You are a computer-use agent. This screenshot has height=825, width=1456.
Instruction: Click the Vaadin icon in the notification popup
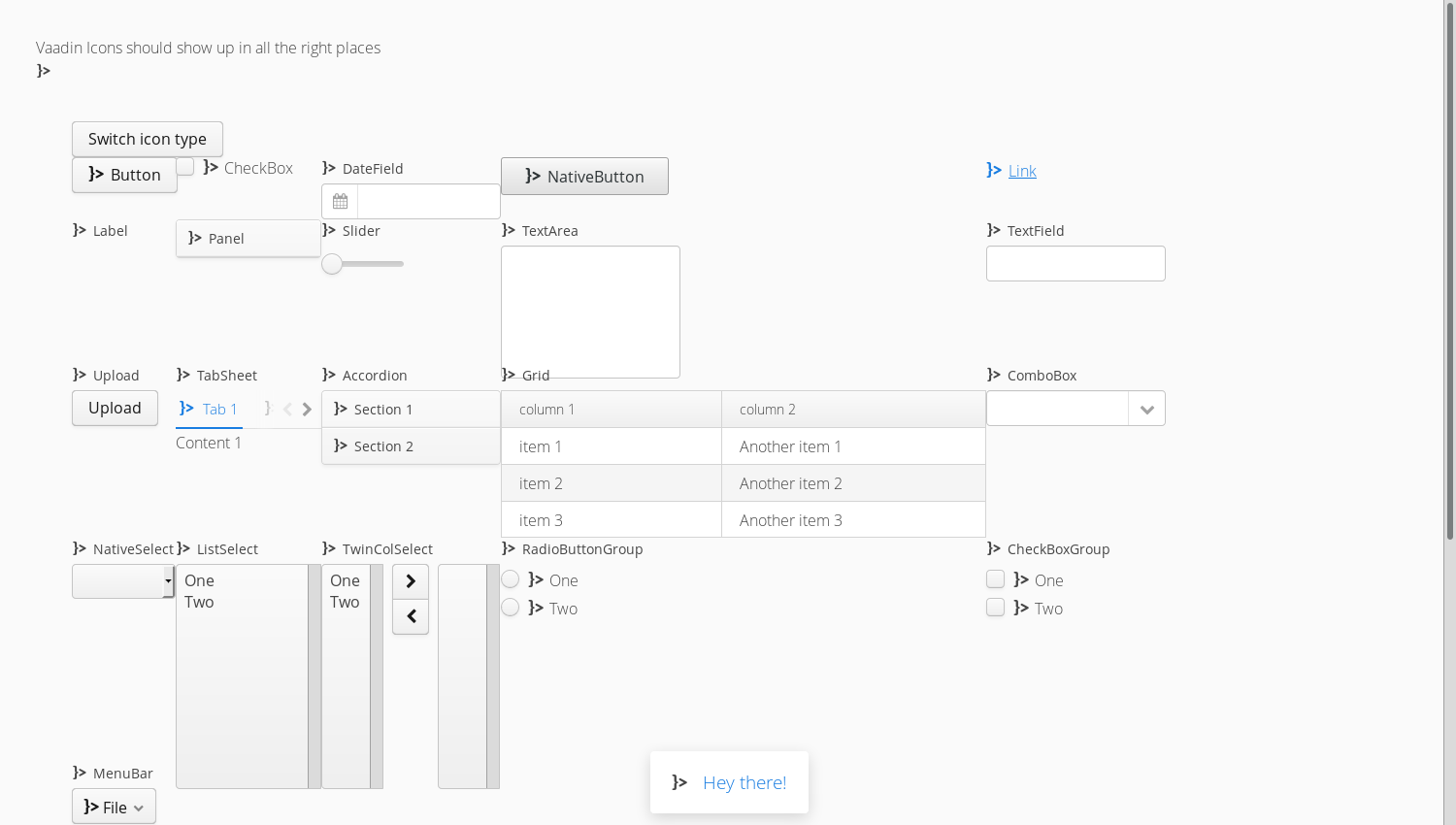[679, 782]
